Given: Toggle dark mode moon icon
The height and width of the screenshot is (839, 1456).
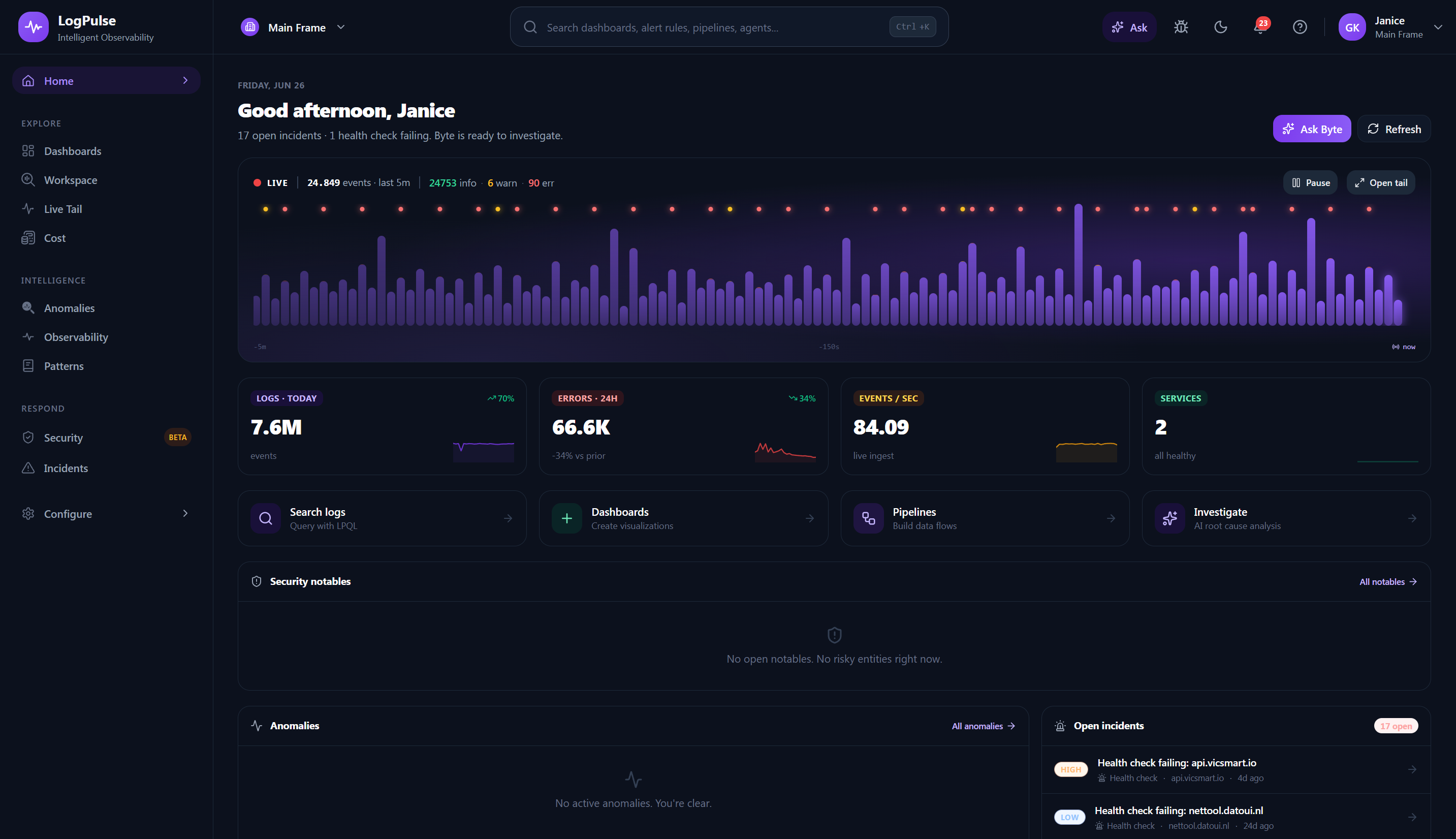Looking at the screenshot, I should coord(1221,27).
